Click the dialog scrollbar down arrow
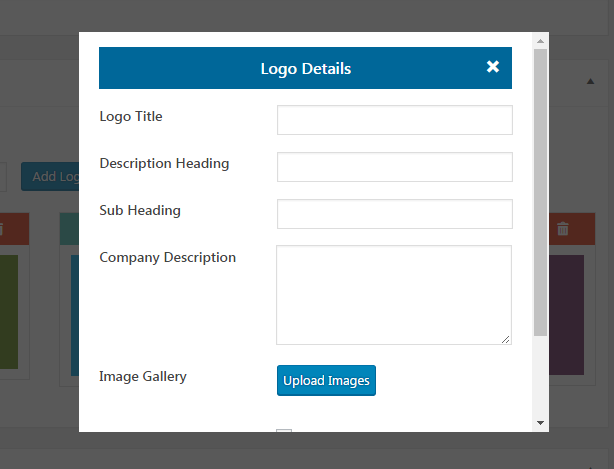614x469 pixels. tap(540, 423)
